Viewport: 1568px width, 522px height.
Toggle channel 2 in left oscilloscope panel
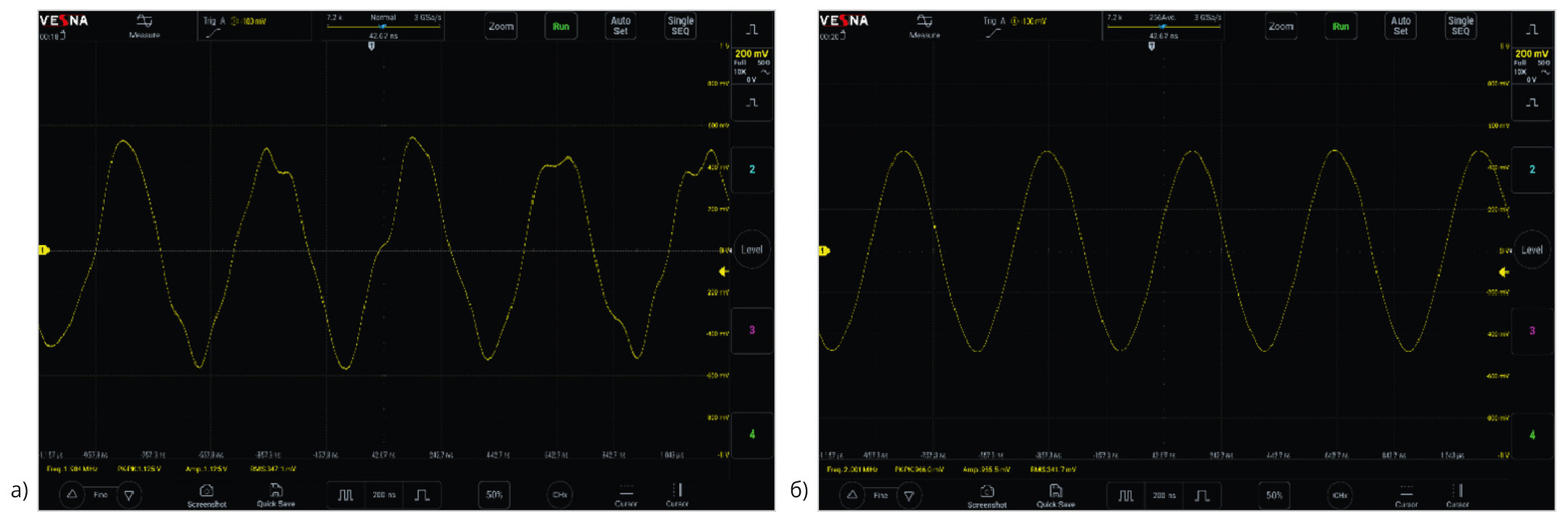coord(752,169)
